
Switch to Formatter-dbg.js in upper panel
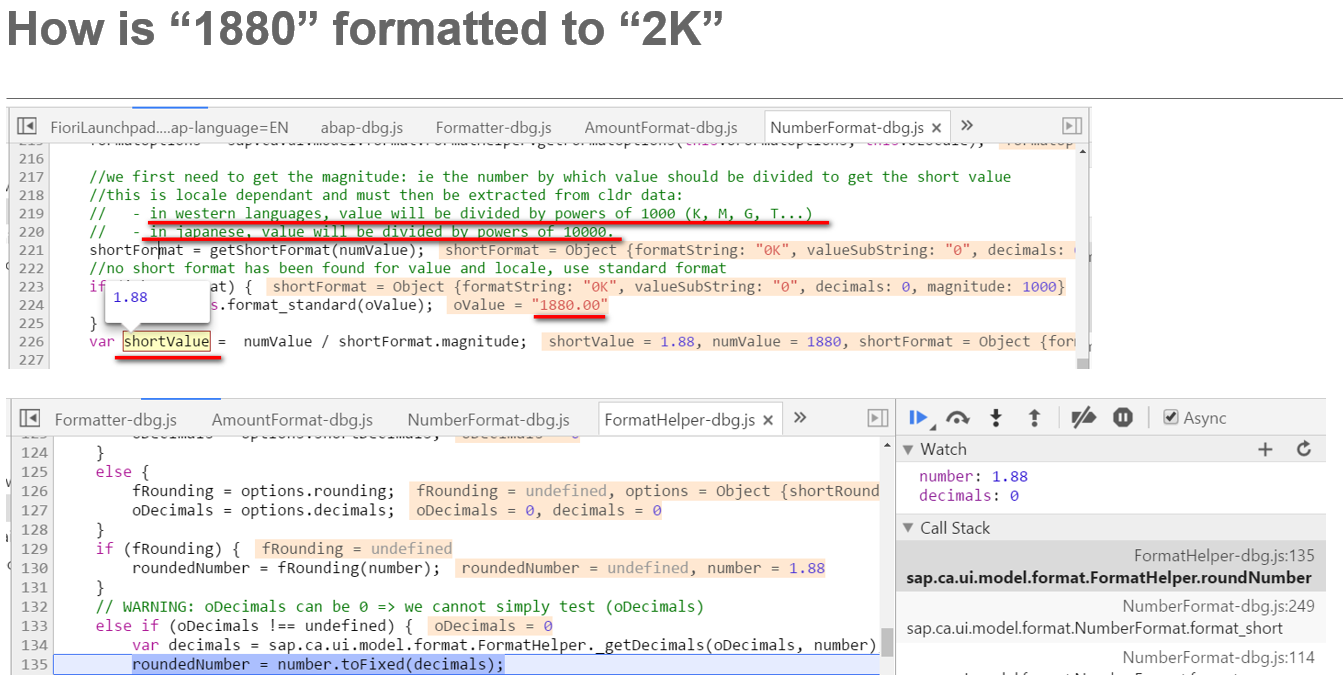point(494,127)
